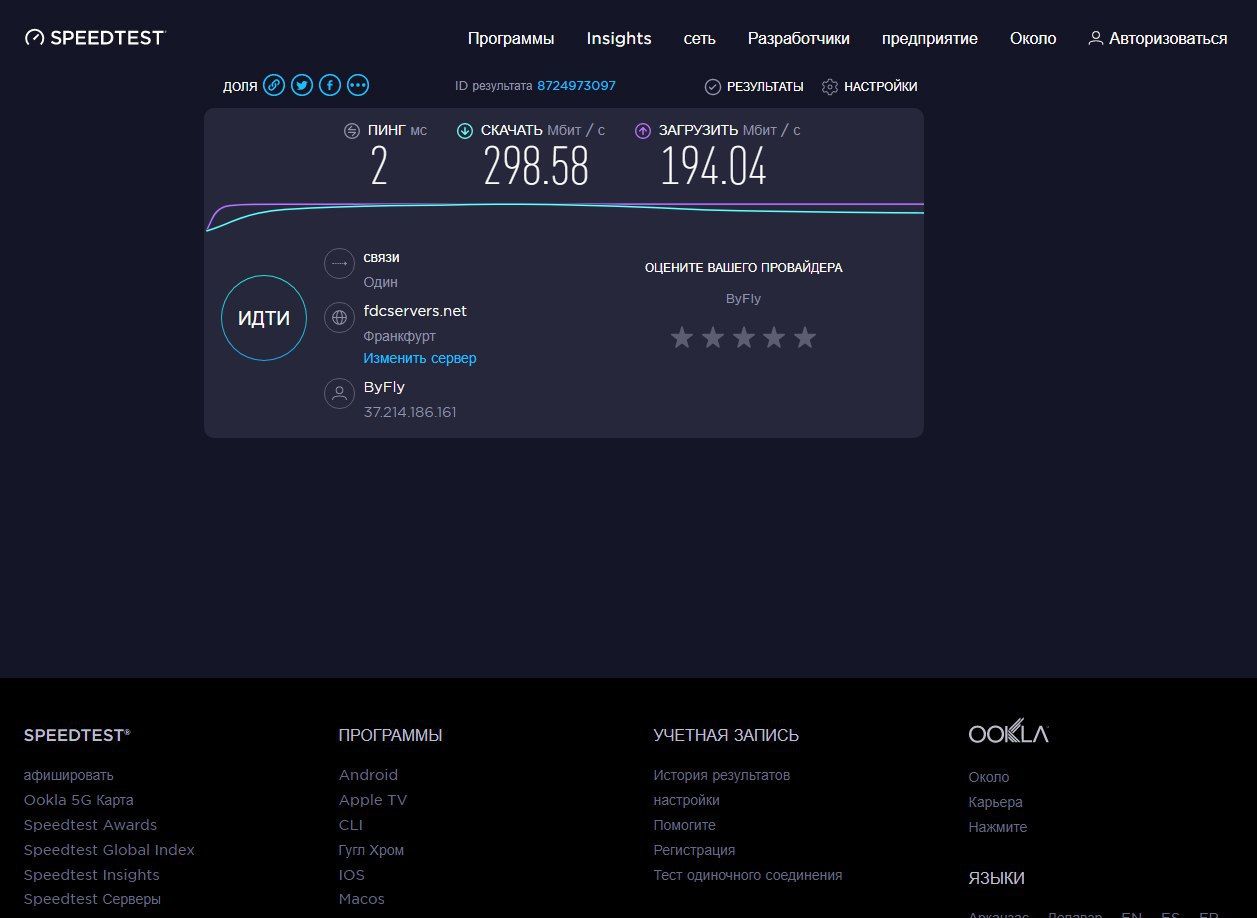Start the test with the ИДТИ button

tap(264, 318)
